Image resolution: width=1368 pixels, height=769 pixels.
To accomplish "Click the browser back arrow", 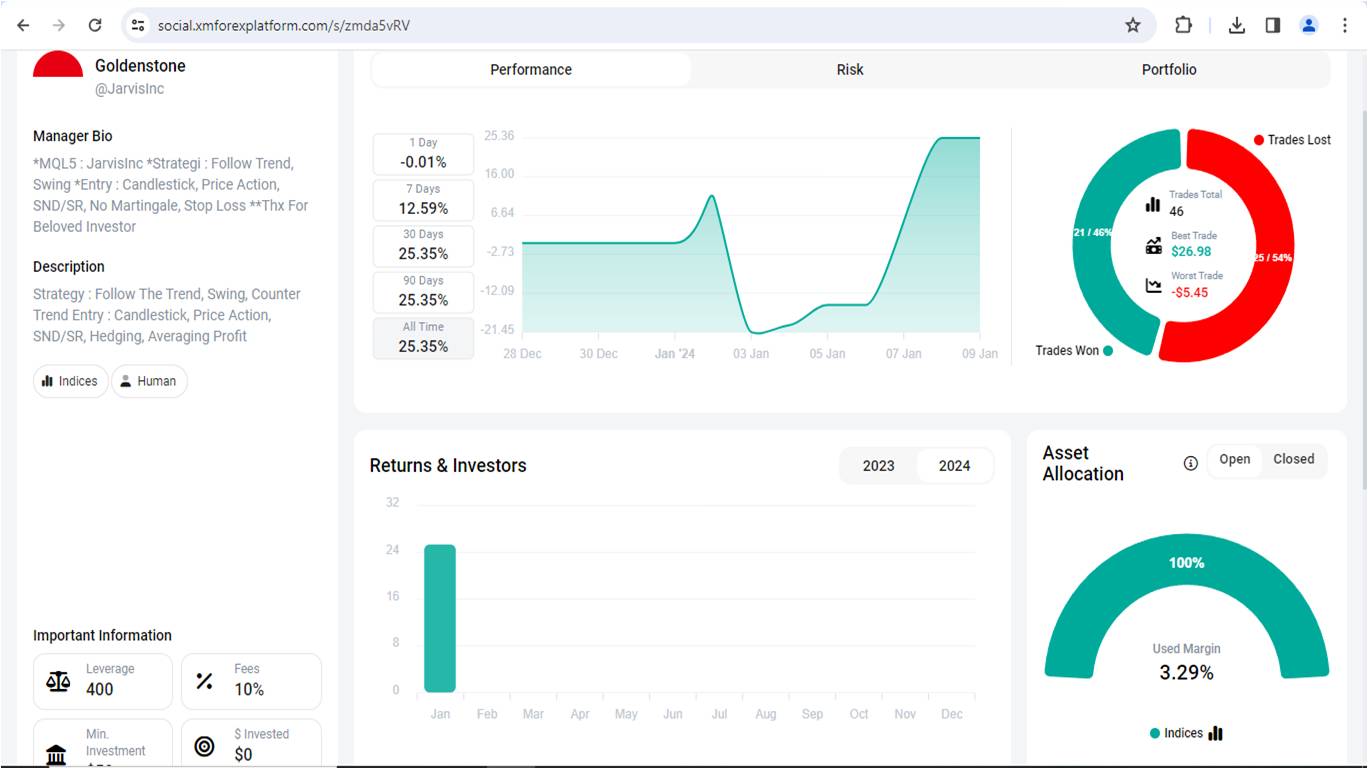I will 24,25.
